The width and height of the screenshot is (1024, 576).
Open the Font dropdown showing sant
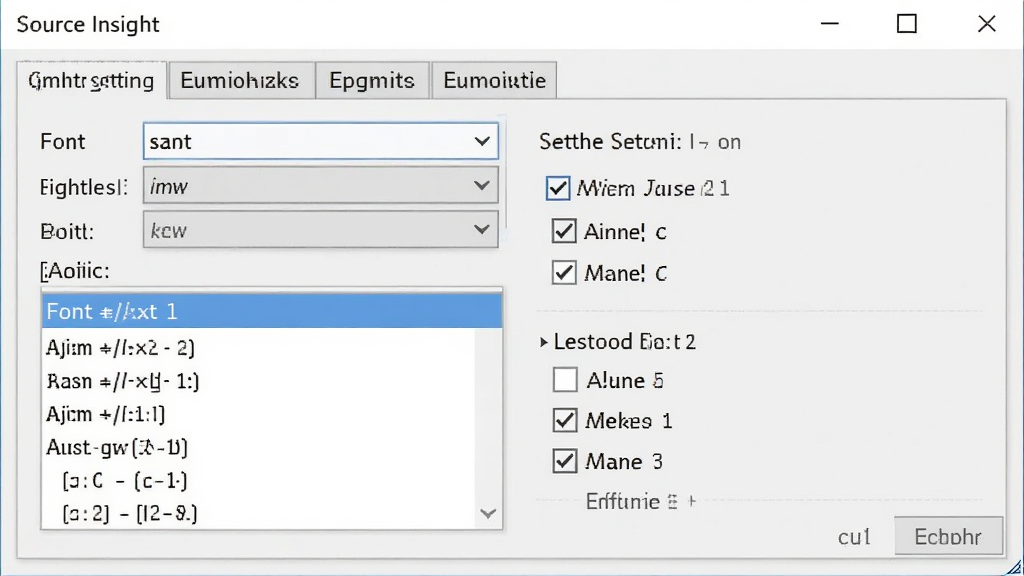(x=321, y=141)
